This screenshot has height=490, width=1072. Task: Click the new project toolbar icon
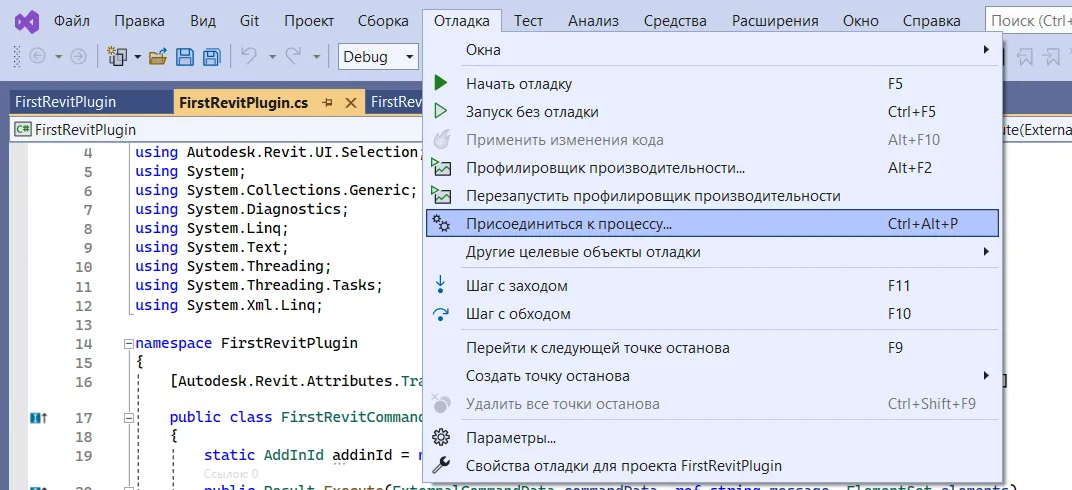tap(118, 57)
